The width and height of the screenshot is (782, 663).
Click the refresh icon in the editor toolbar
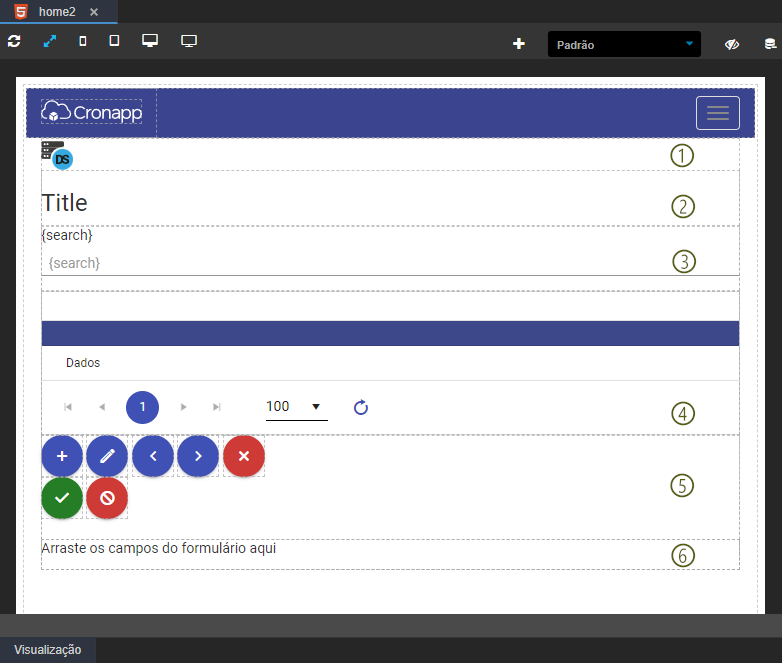(14, 41)
